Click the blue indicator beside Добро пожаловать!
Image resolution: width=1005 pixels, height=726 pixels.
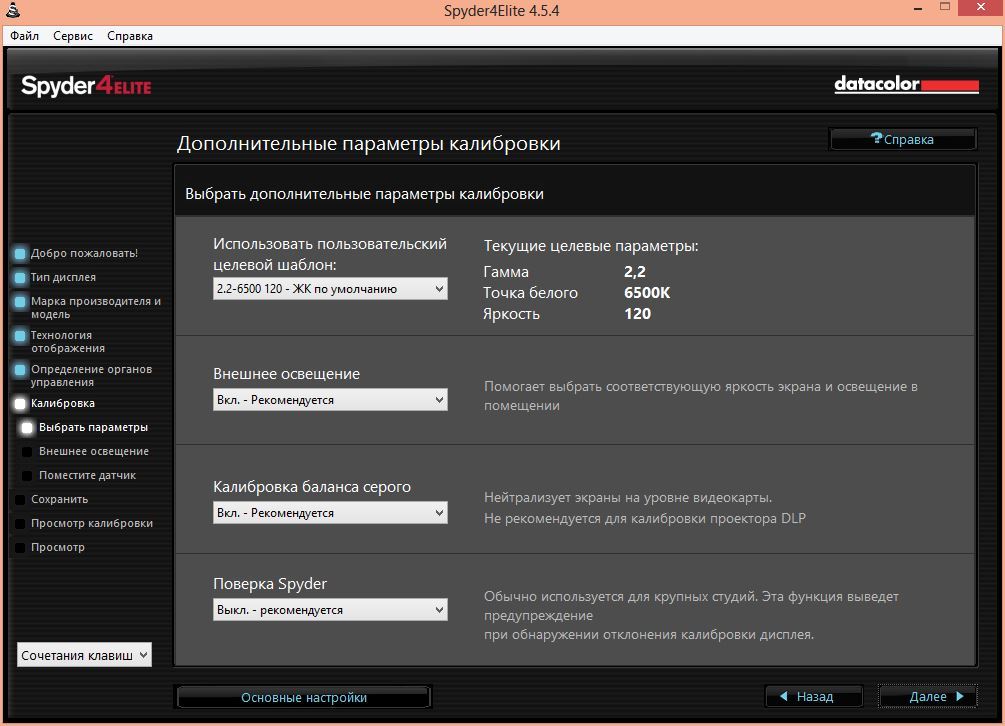20,254
